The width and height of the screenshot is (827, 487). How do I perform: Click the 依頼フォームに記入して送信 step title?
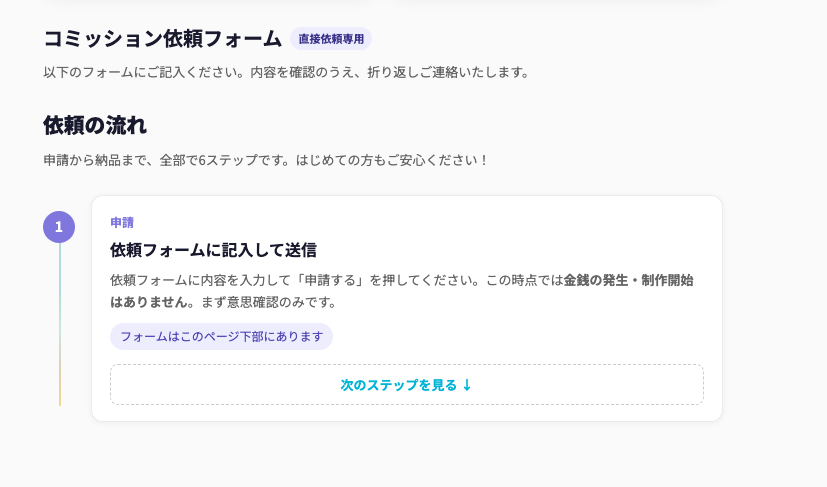213,250
